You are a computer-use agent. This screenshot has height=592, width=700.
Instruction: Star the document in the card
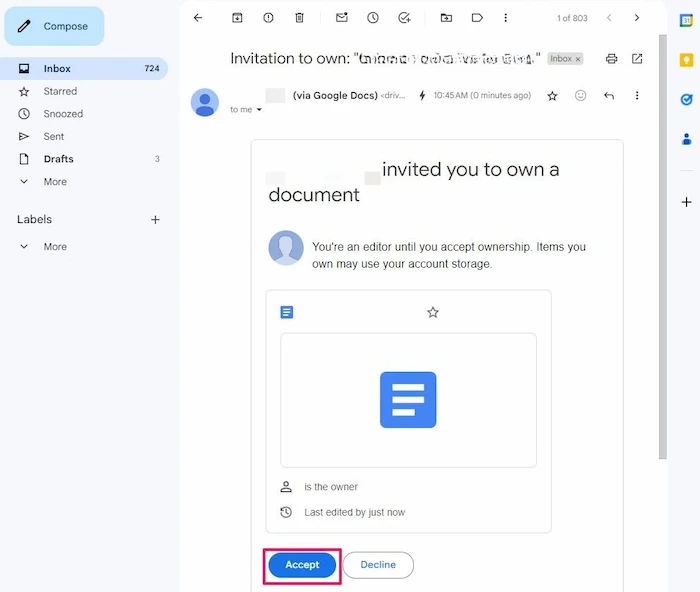click(433, 312)
